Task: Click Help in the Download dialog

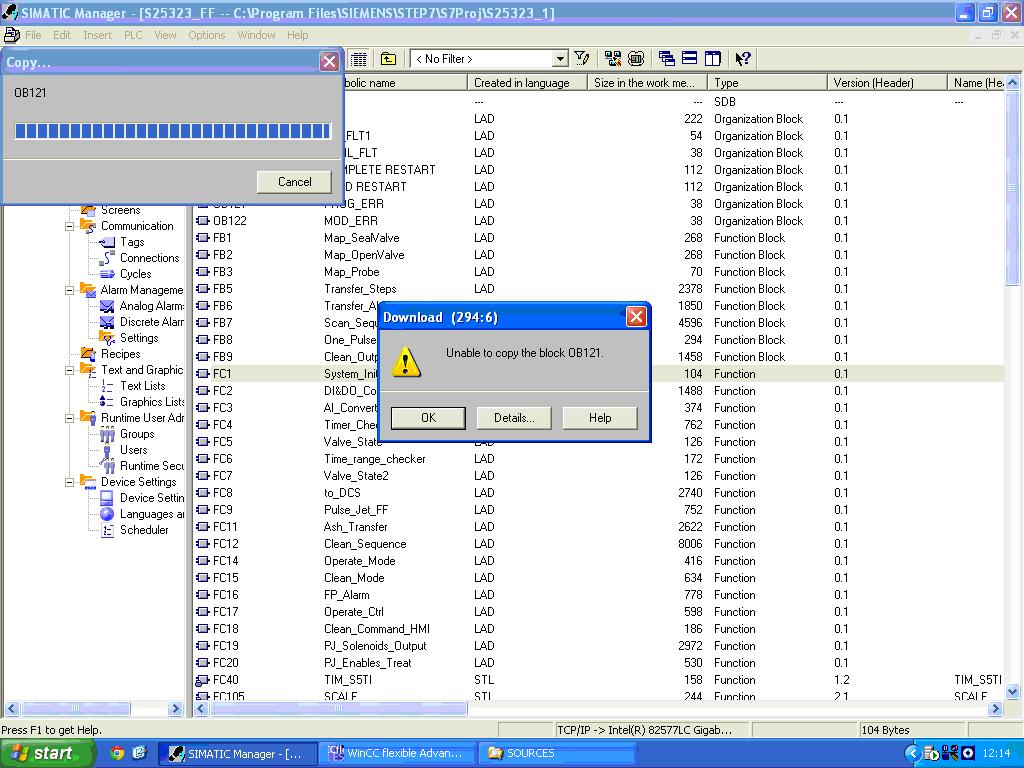Action: pos(600,418)
